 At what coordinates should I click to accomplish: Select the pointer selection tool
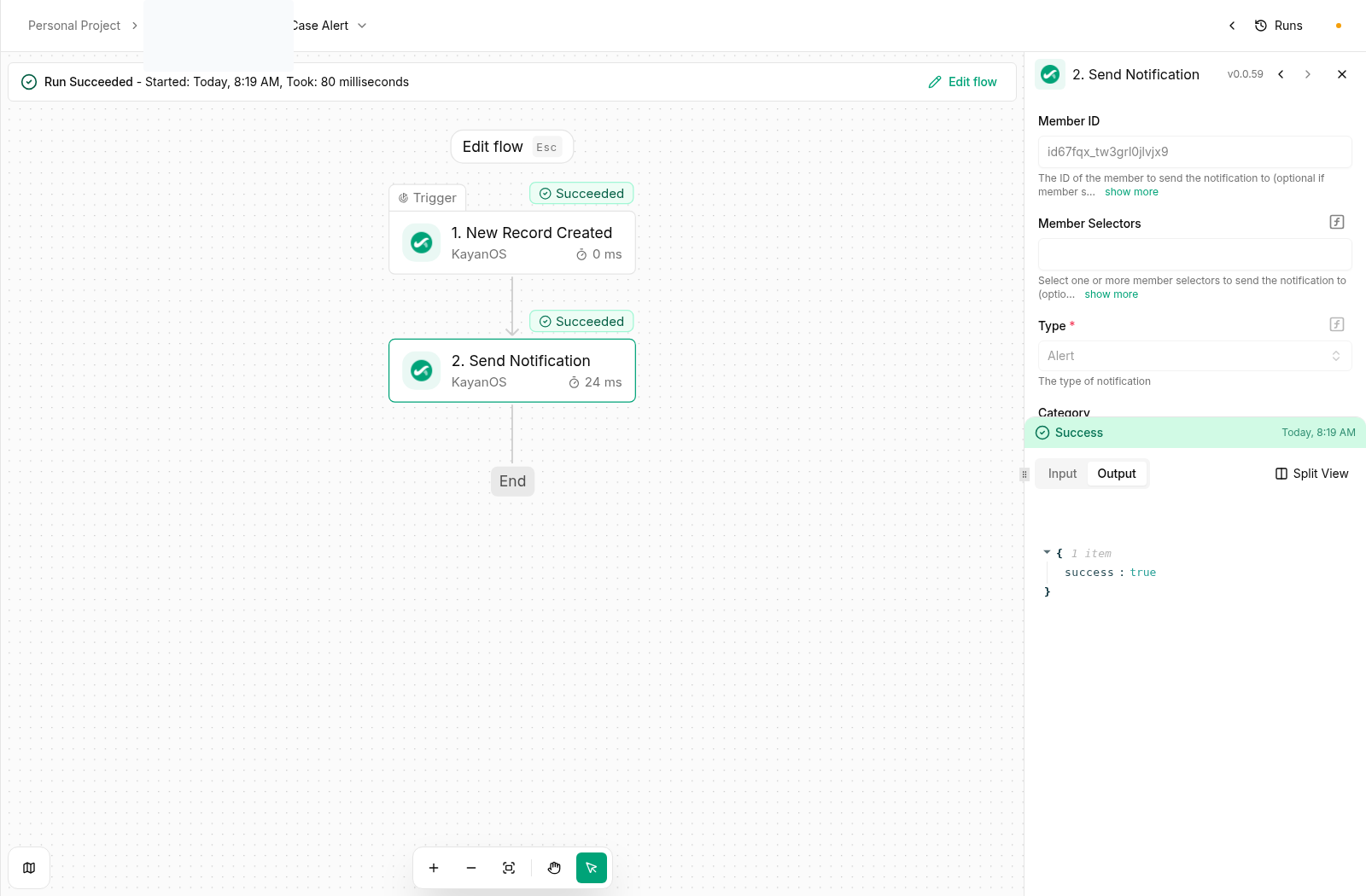pyautogui.click(x=592, y=868)
